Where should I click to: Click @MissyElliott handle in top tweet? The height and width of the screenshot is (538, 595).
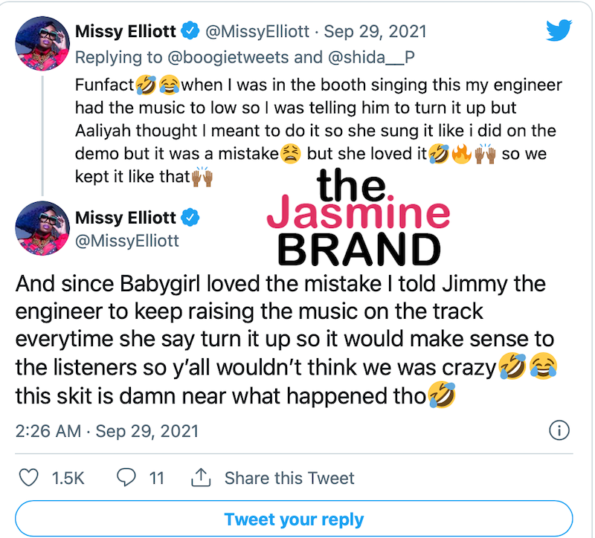(x=257, y=31)
